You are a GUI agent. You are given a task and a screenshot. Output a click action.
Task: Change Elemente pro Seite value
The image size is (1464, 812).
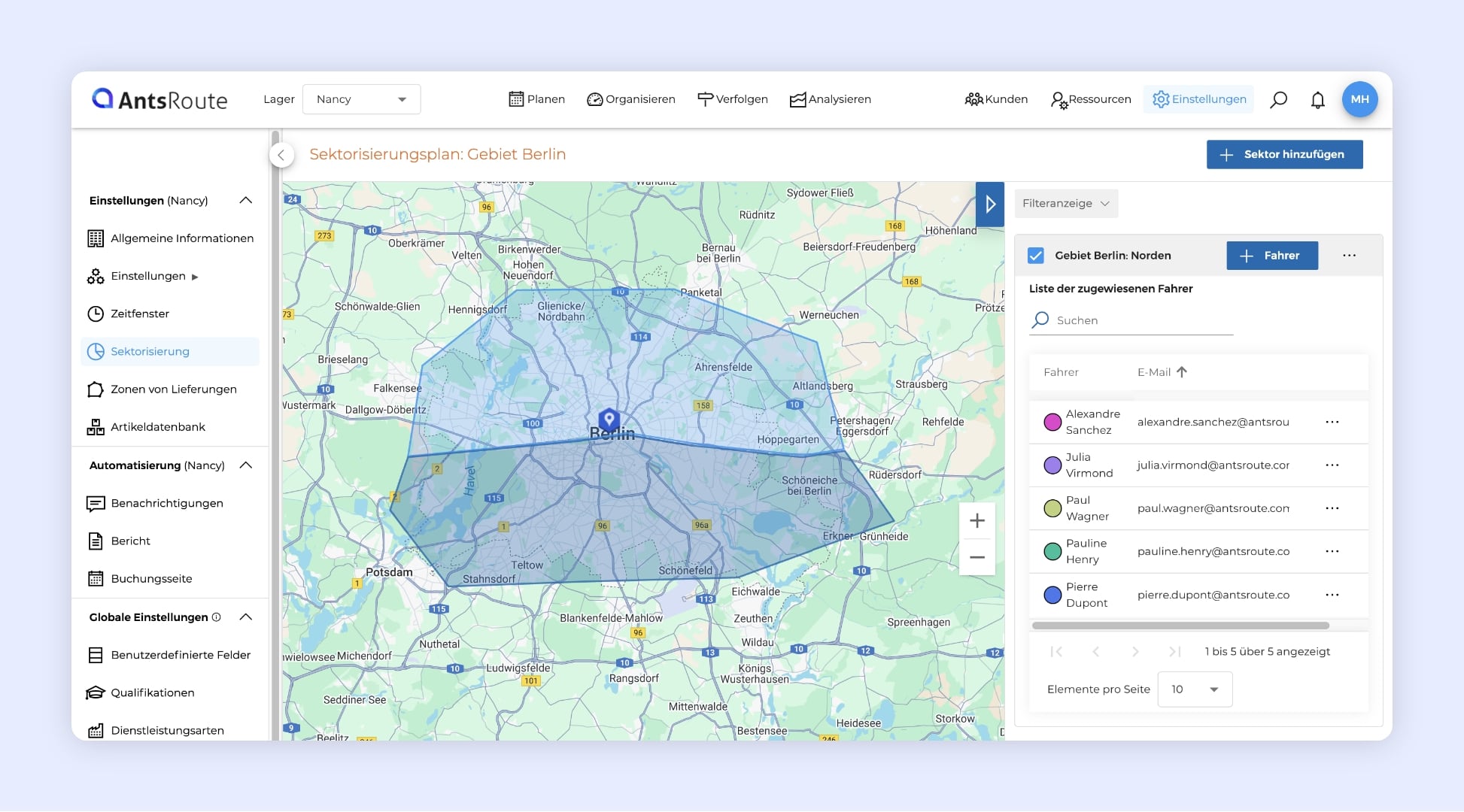tap(1195, 689)
